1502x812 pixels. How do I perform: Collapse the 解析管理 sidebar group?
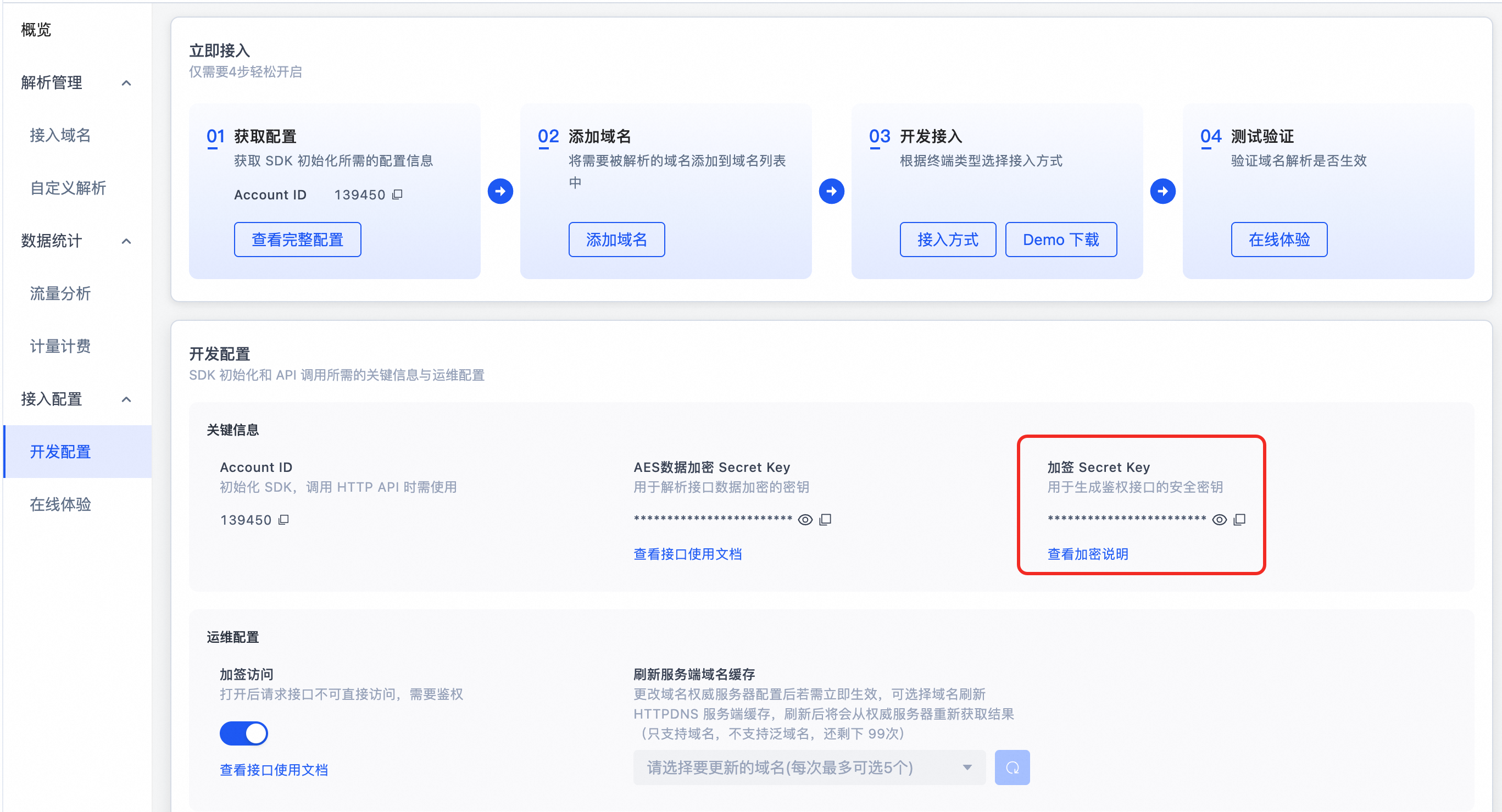point(126,83)
